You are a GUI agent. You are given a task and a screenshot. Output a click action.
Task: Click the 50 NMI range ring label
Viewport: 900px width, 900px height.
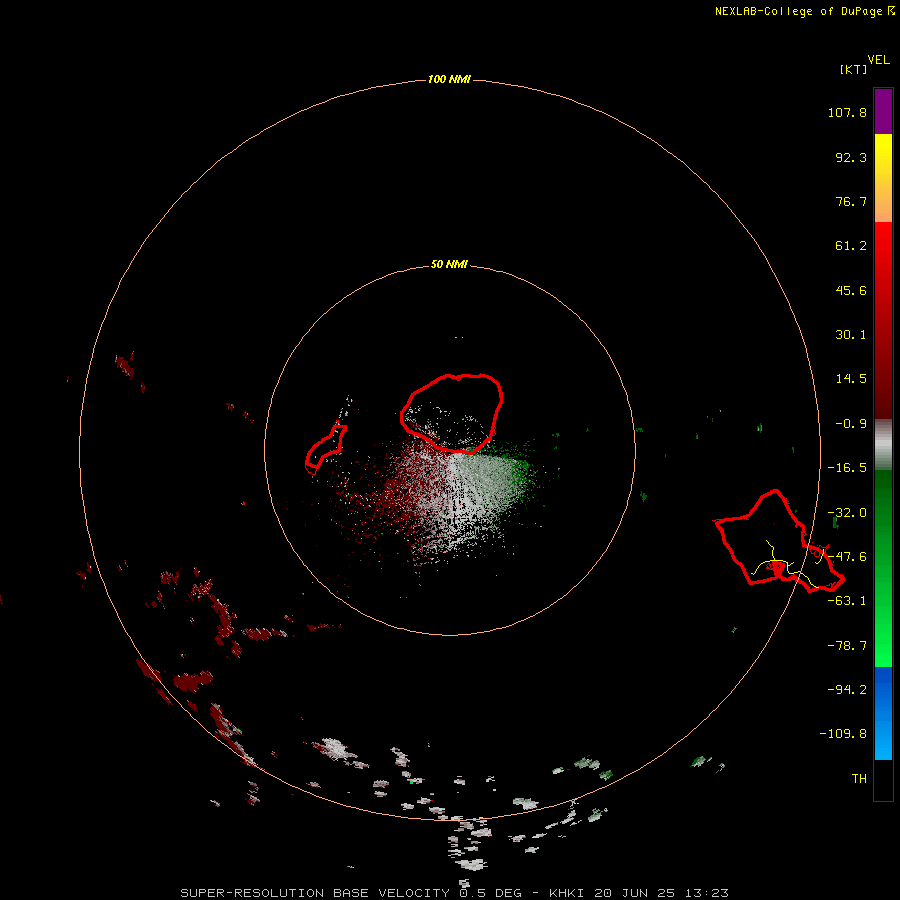pos(449,264)
